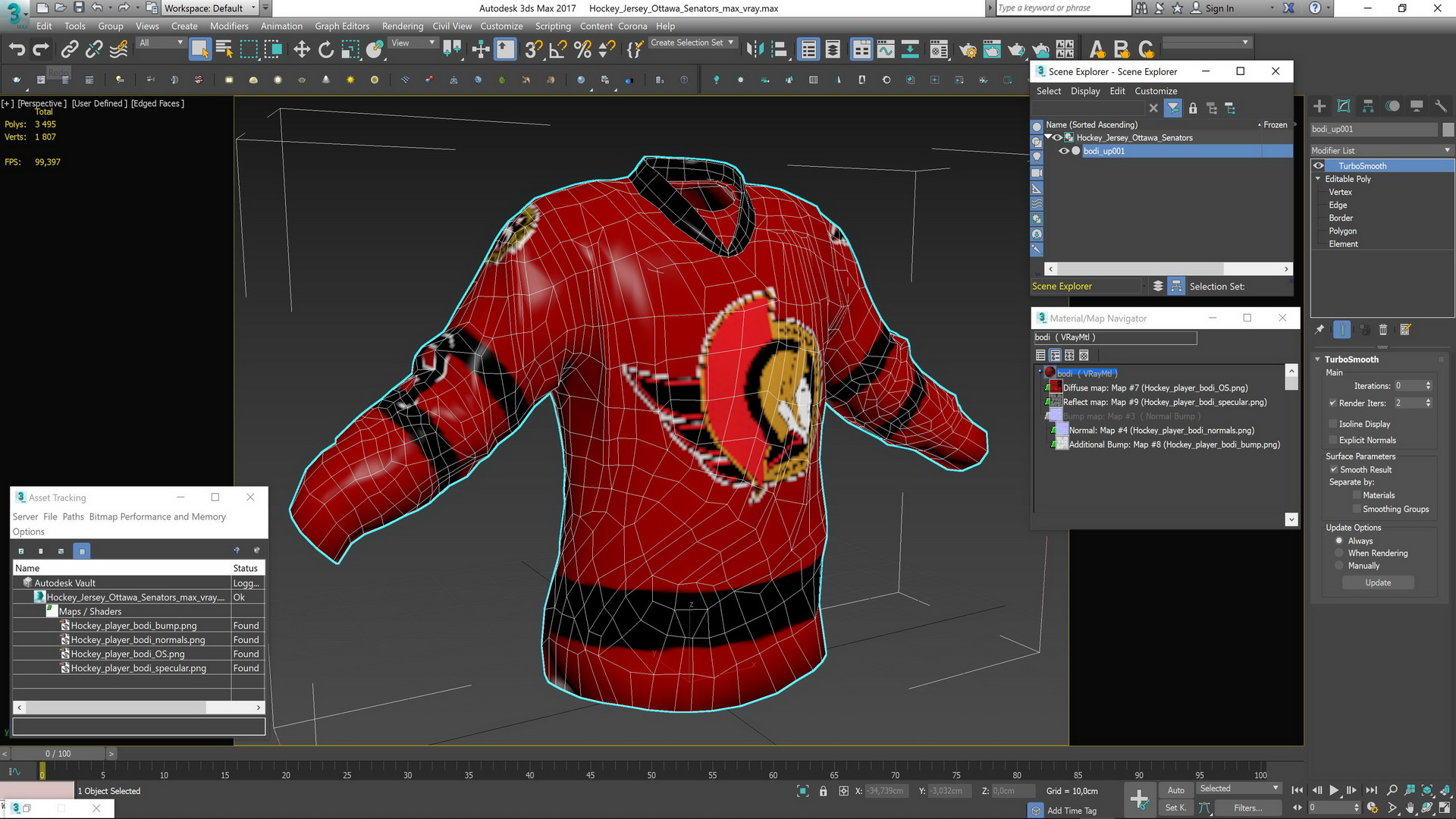Open the Curve Editor icon
The image size is (1456, 819).
(x=886, y=50)
